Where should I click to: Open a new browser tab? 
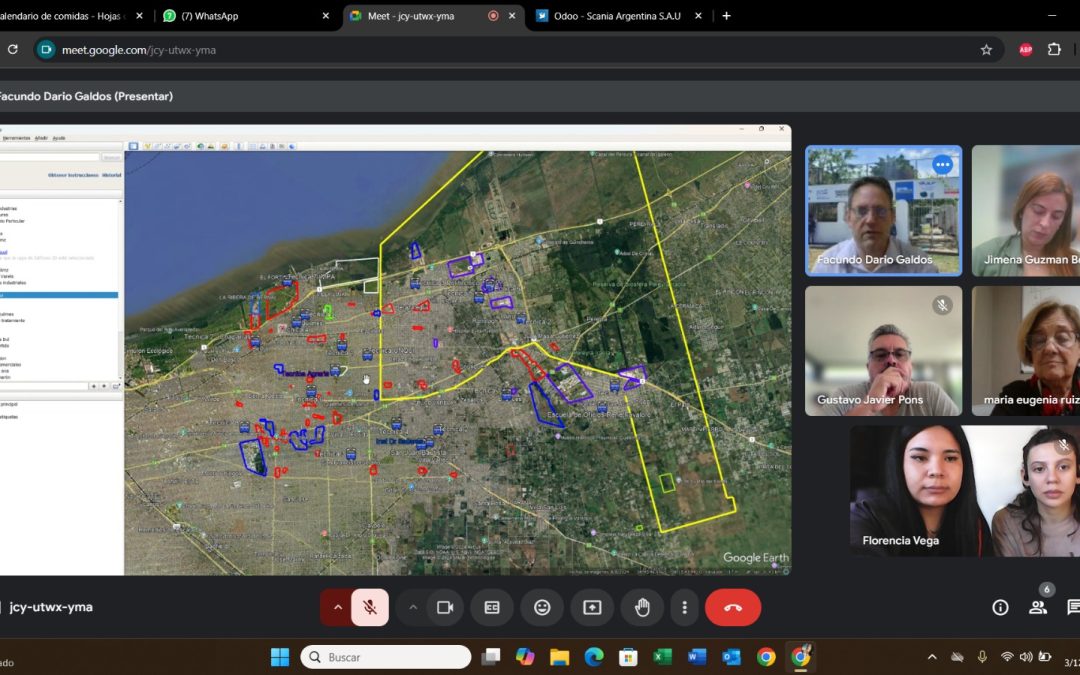726,16
